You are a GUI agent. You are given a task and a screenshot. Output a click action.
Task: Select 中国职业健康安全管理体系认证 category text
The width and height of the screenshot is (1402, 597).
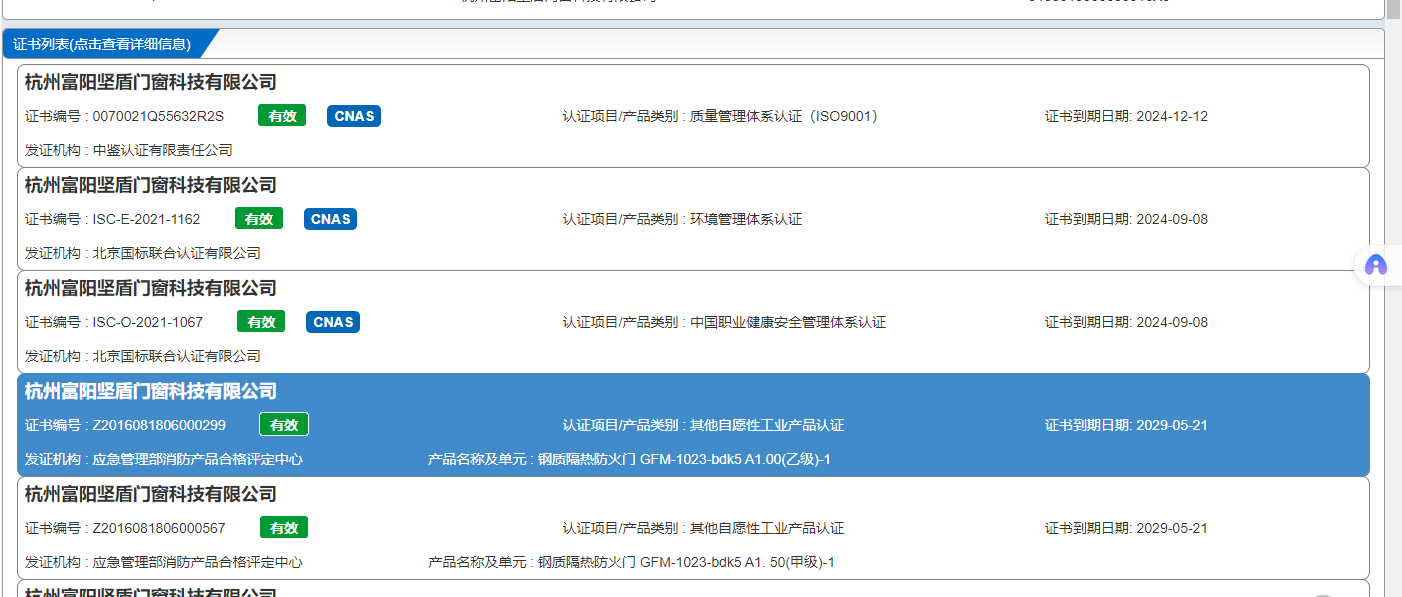pyautogui.click(x=788, y=322)
